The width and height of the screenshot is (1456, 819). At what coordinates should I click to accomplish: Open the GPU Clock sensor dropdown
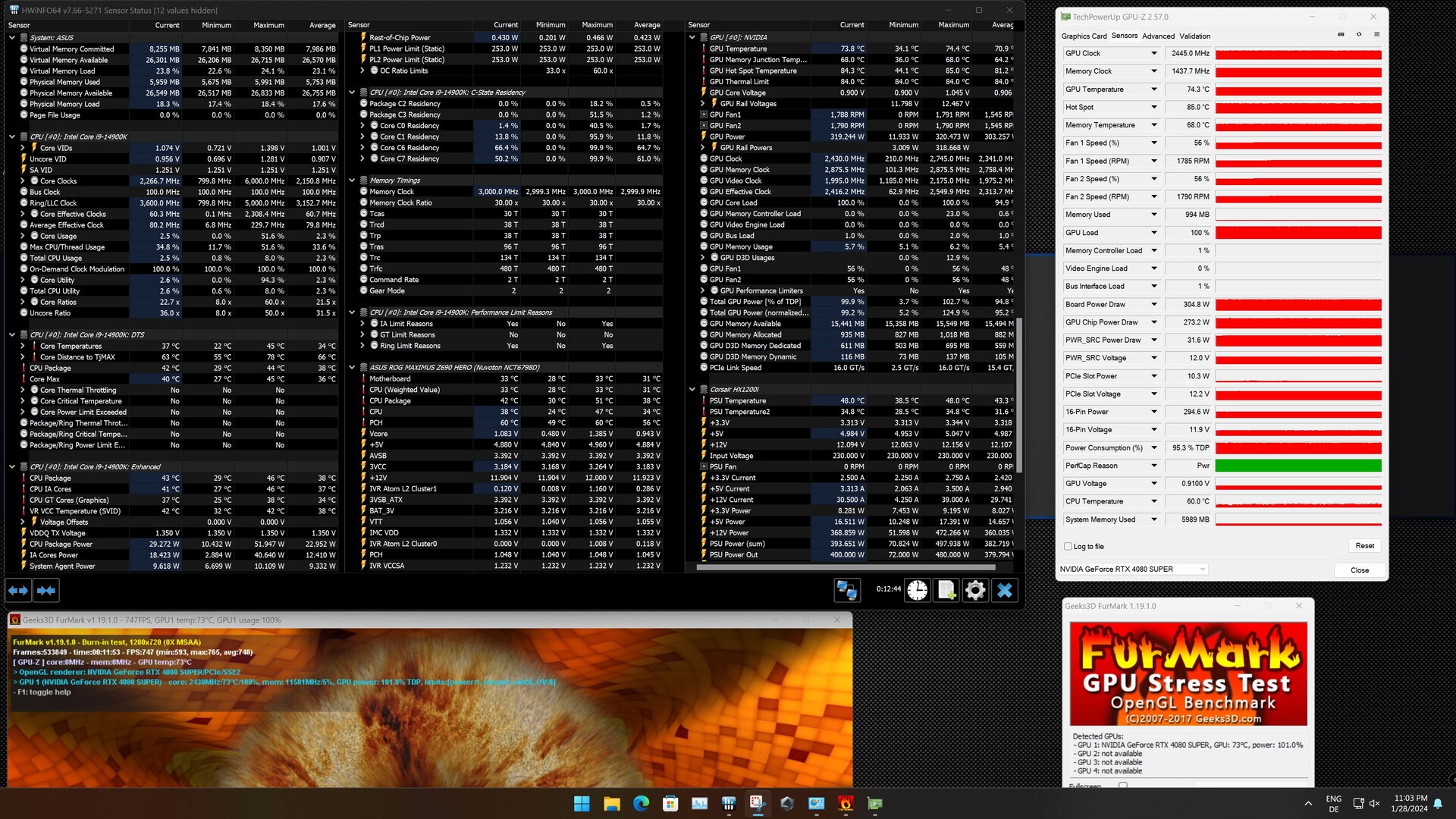(x=1154, y=53)
